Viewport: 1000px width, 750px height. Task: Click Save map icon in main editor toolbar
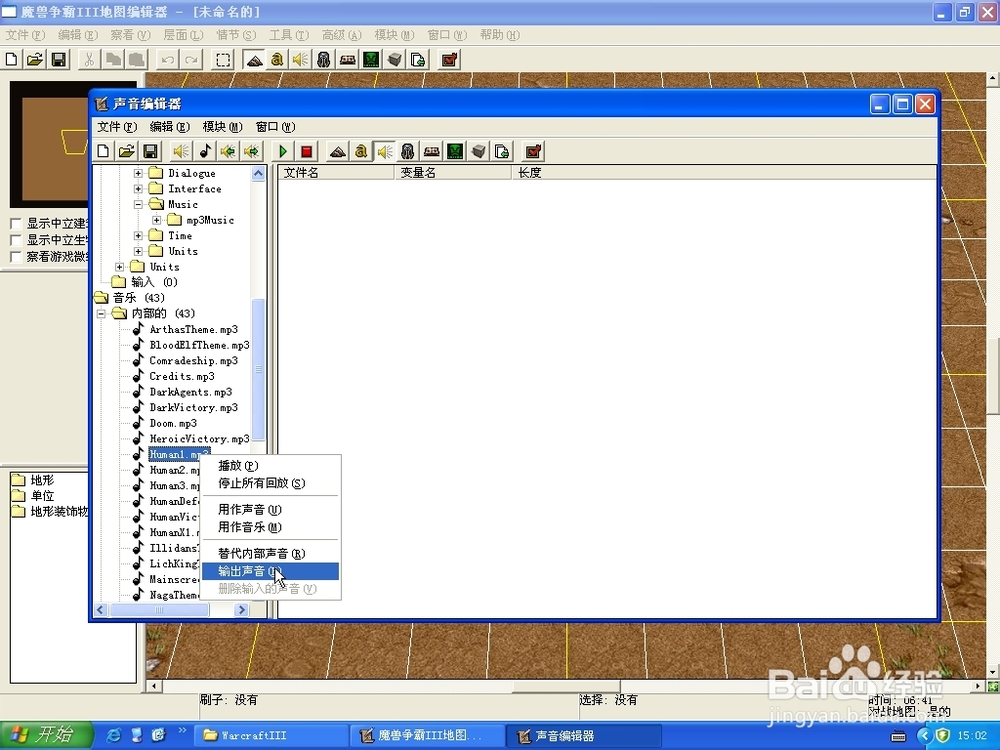(59, 60)
